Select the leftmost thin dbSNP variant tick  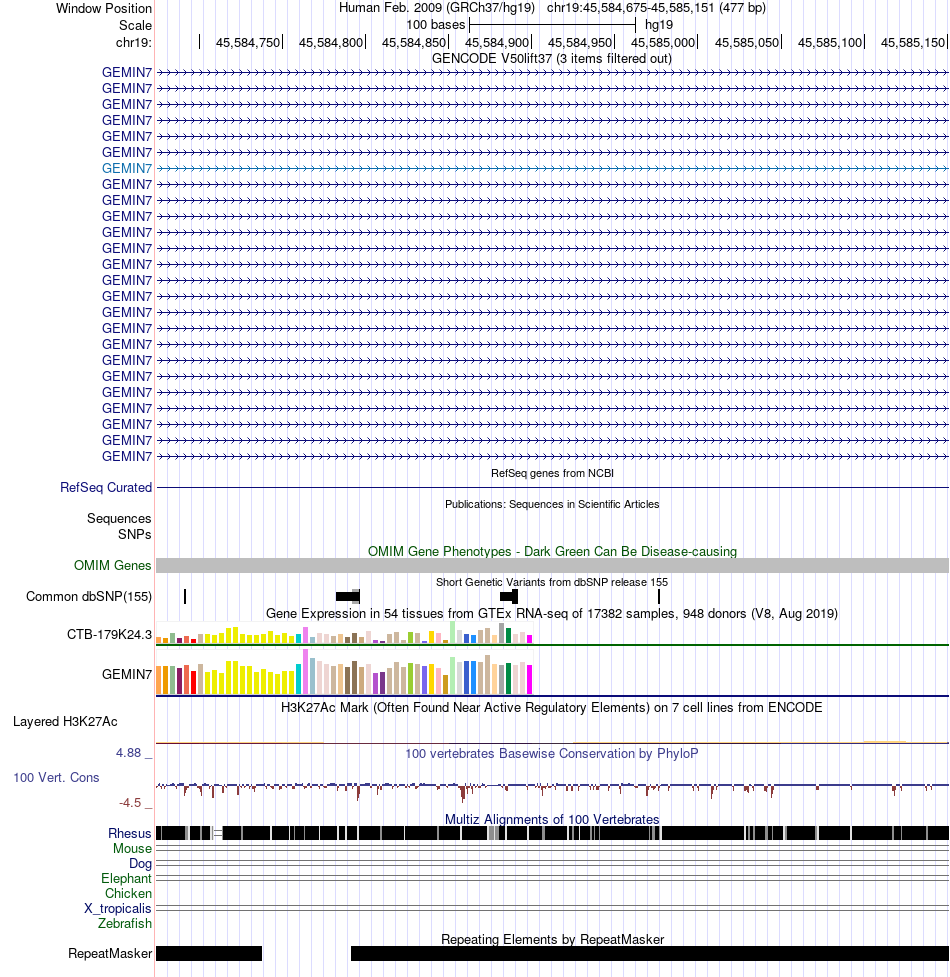pyautogui.click(x=185, y=596)
